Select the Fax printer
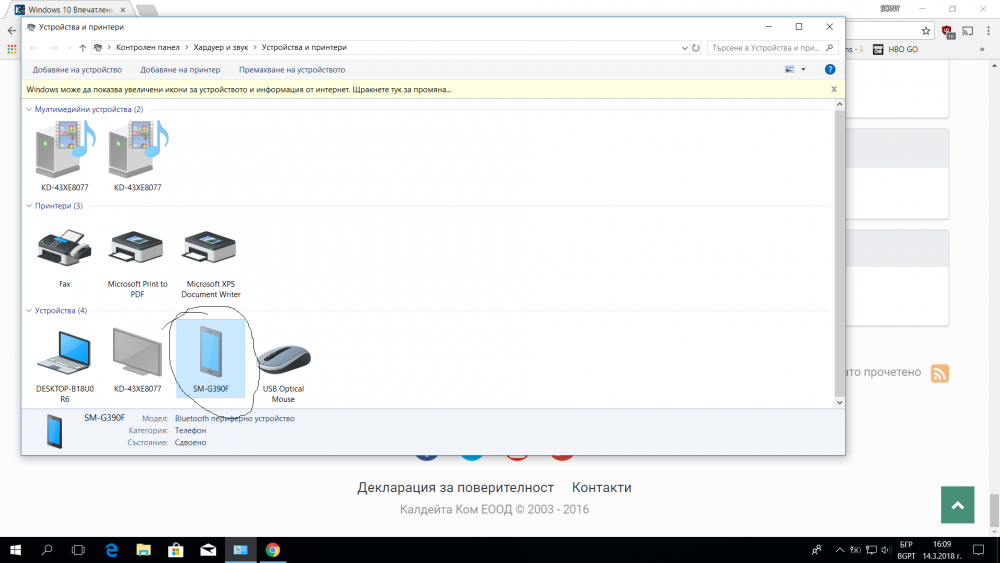 pos(64,259)
